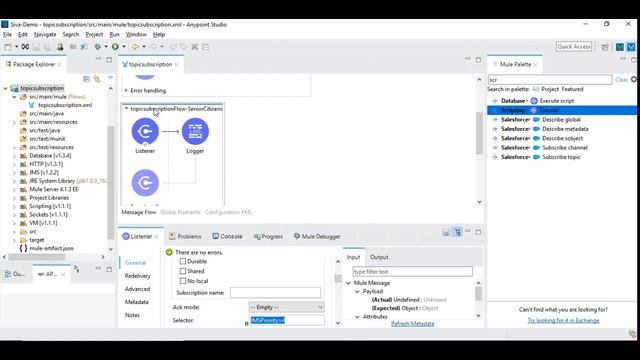Screen dimensions: 640x360
Task: Filter palette by Project
Action: (x=550, y=89)
